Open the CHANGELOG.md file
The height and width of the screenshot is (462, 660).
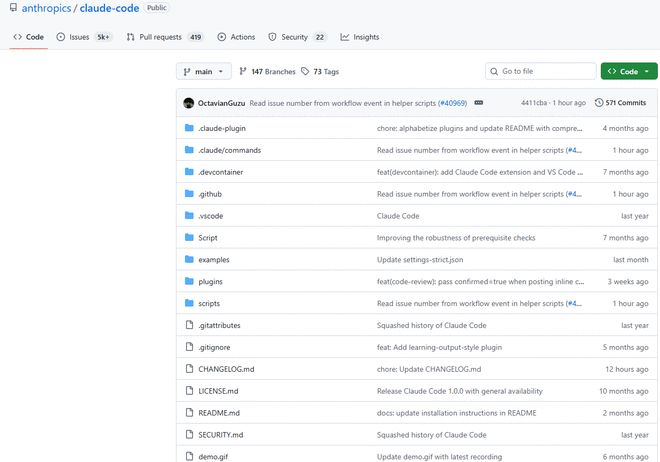pyautogui.click(x=226, y=369)
